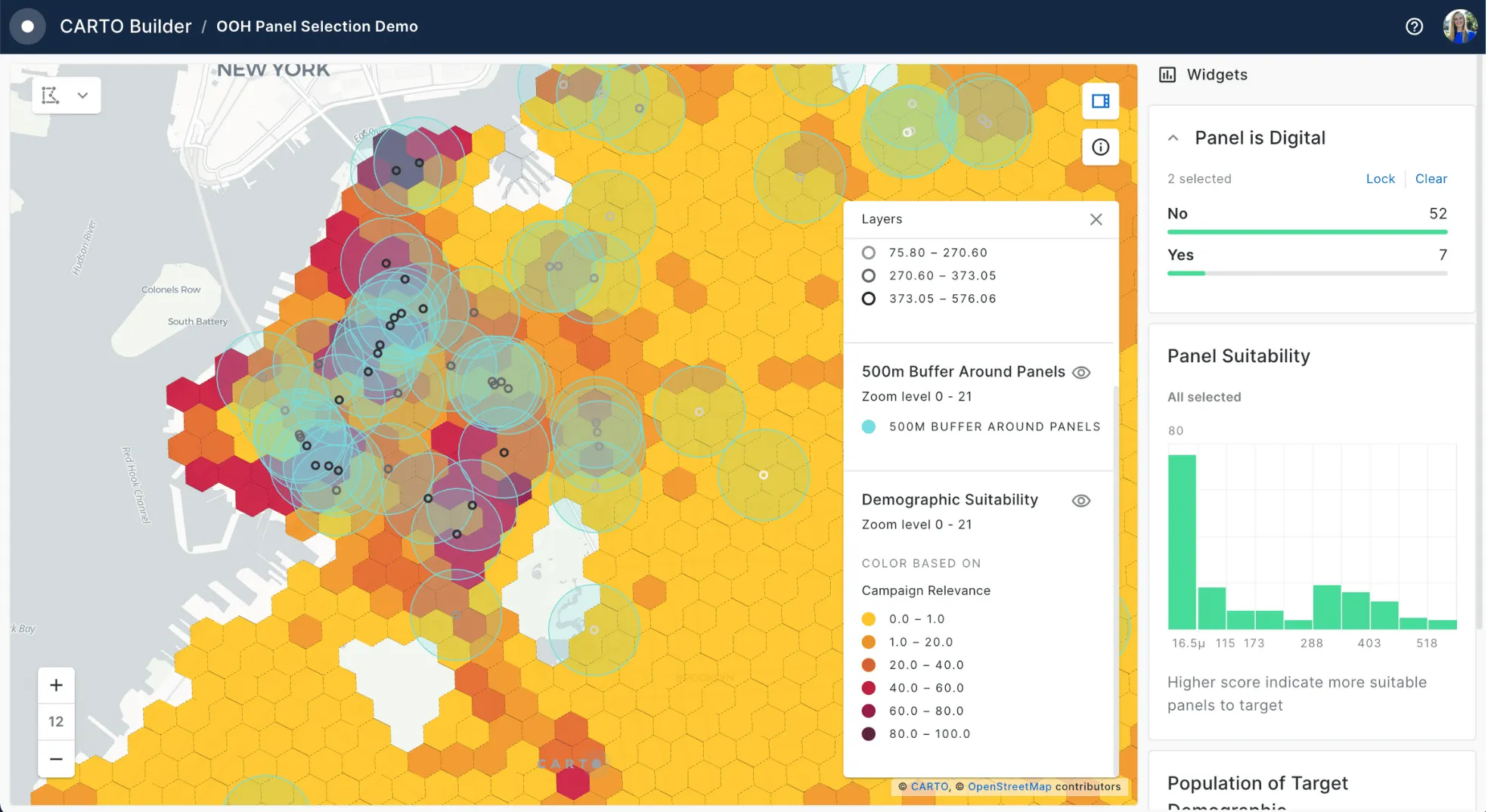The height and width of the screenshot is (812, 1488).
Task: Open the help question mark icon
Action: pyautogui.click(x=1415, y=26)
